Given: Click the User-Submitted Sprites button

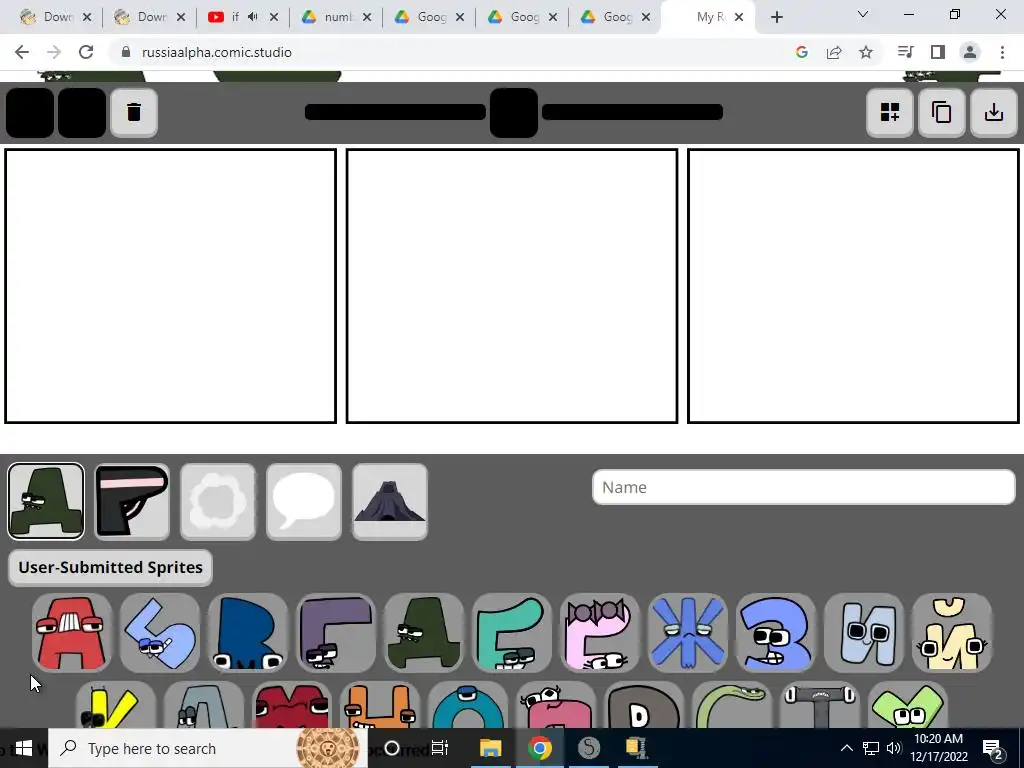Looking at the screenshot, I should point(110,567).
